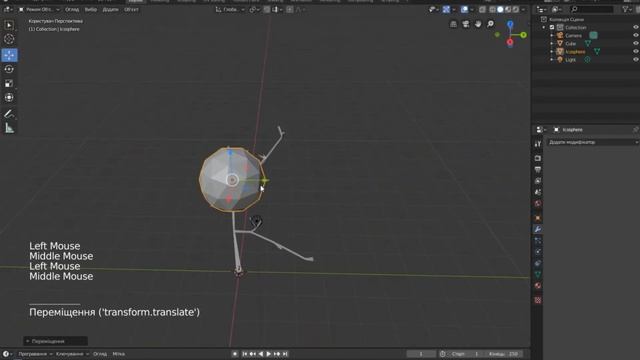
Task: Select the Cursor tool
Action: 9,39
